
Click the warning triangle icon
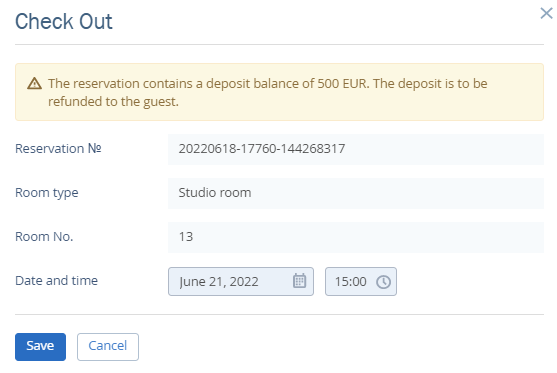click(34, 84)
